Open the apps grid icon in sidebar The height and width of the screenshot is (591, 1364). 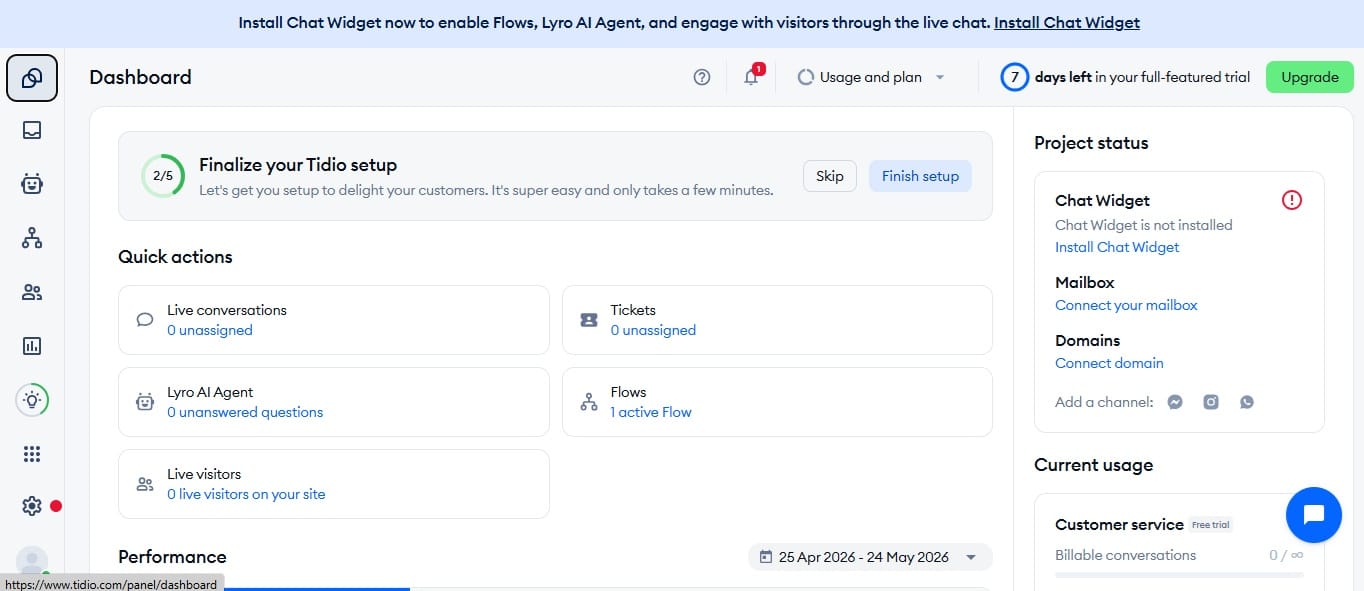(x=32, y=454)
